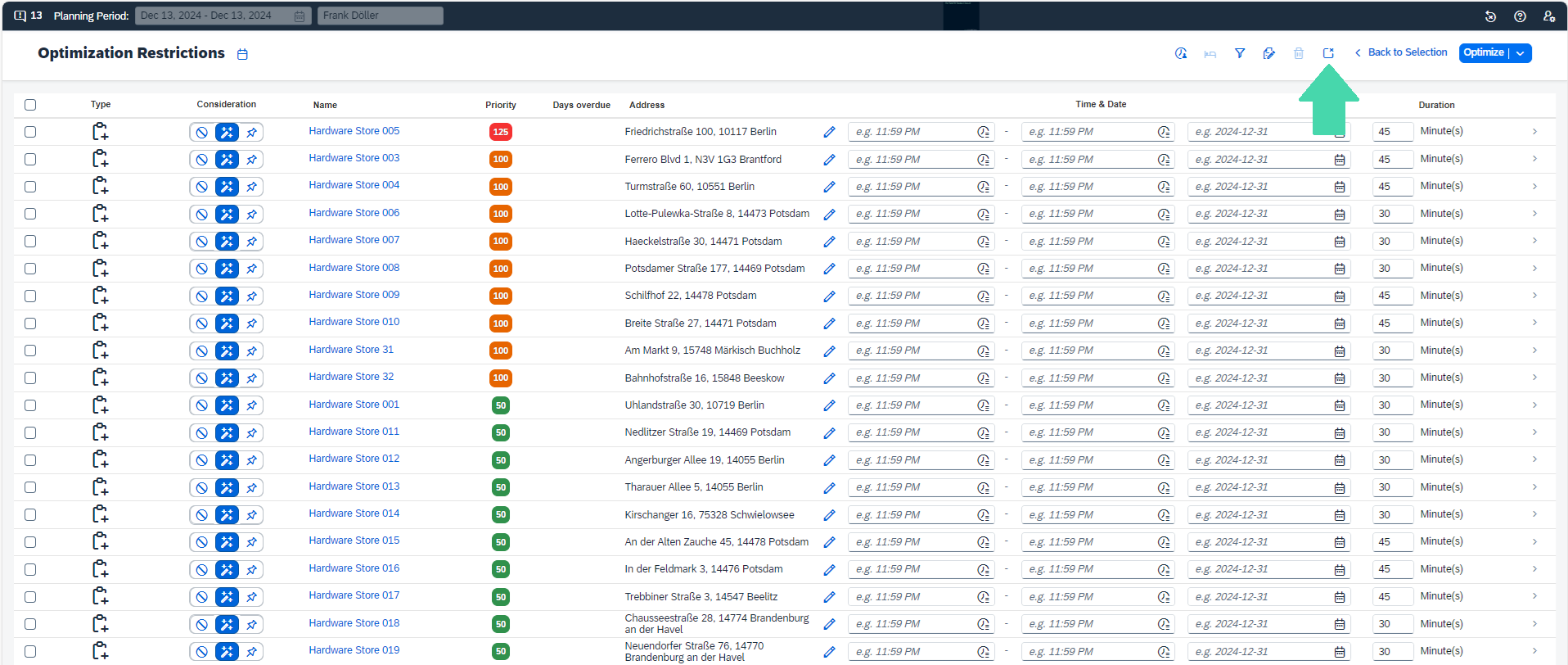
Task: Click the pencil icon next to Schilfhof 22
Action: [x=829, y=296]
